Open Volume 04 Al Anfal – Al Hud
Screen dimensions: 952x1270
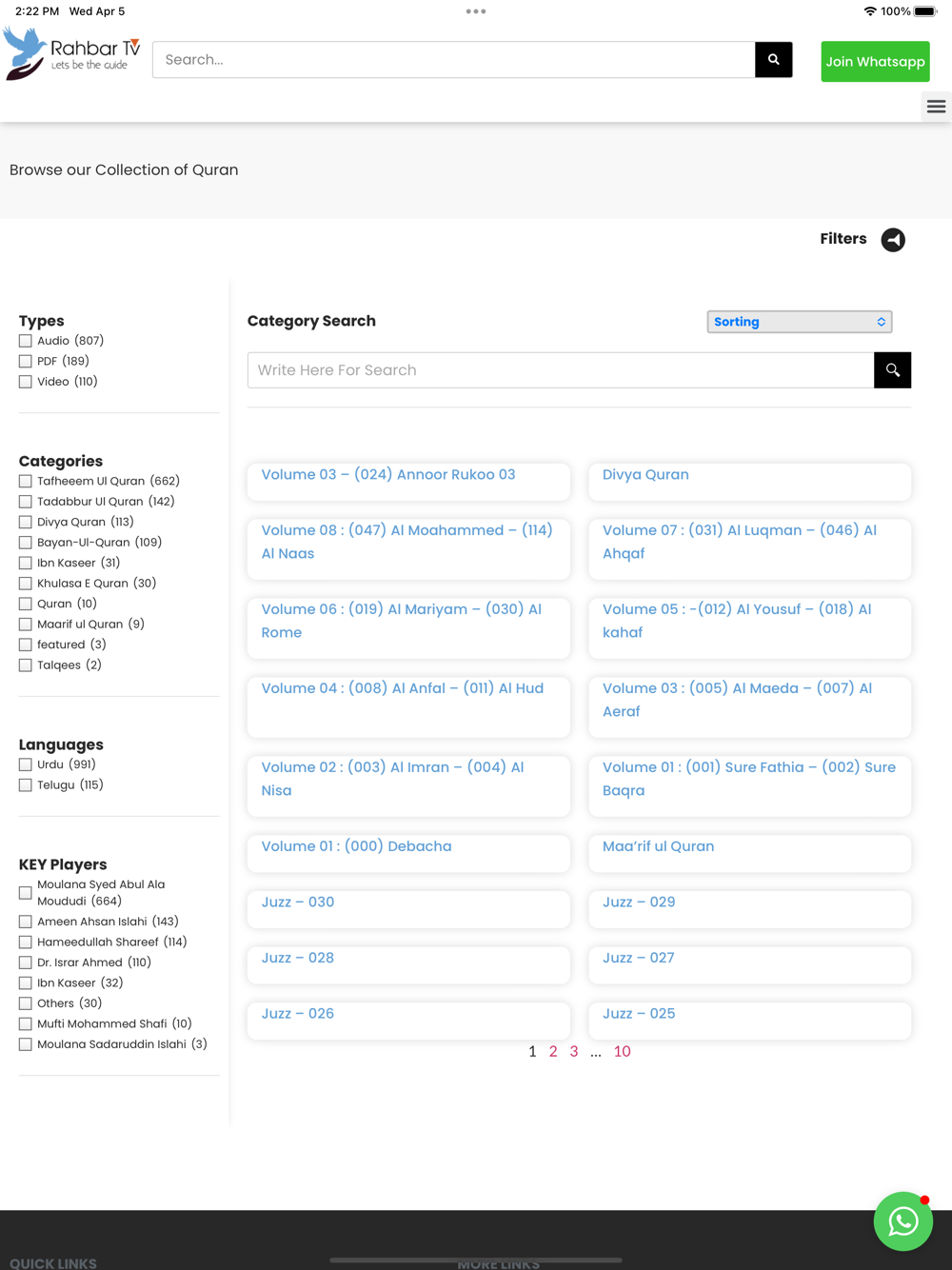408,707
